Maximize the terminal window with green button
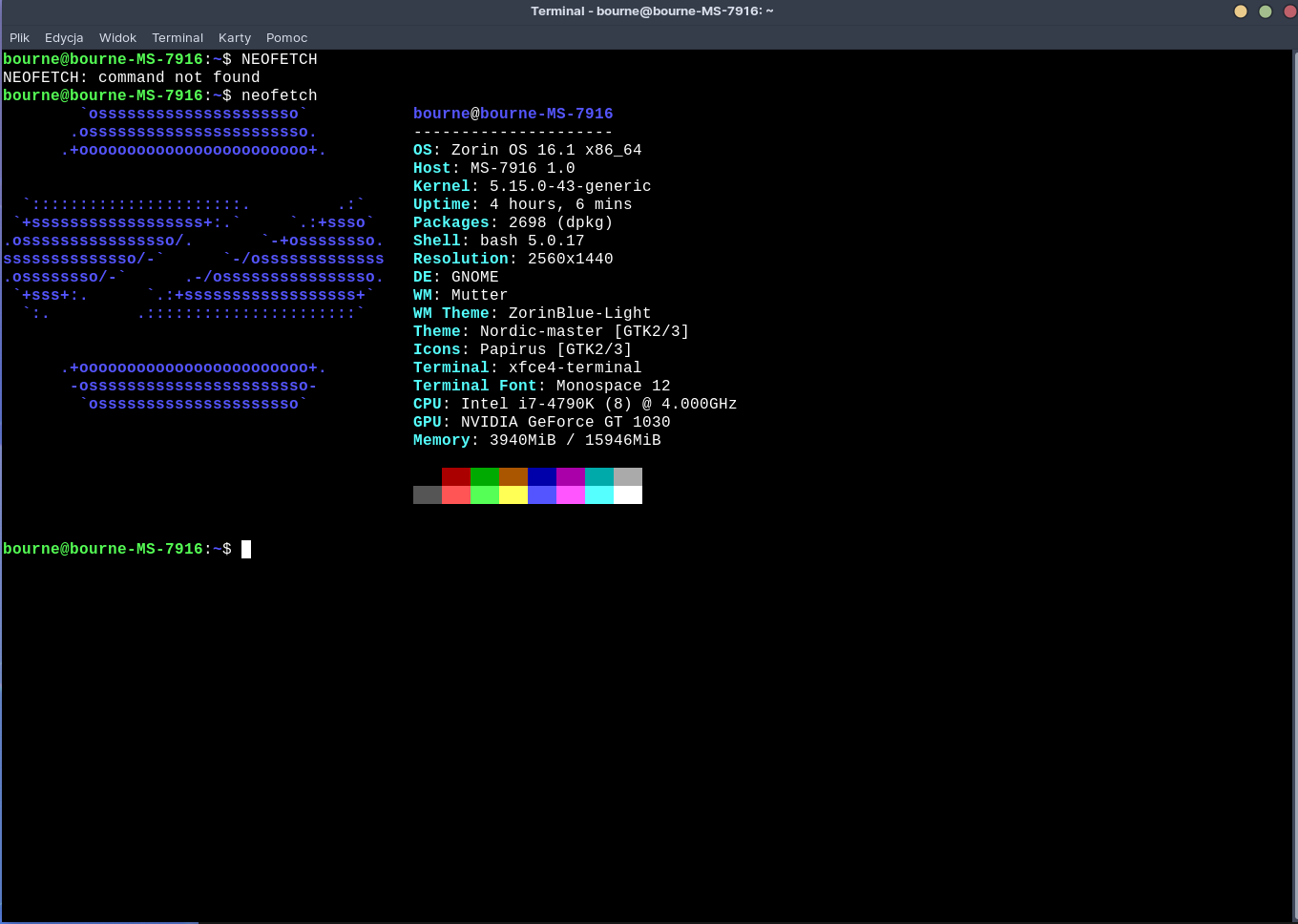This screenshot has height=924, width=1298. coord(1266,11)
